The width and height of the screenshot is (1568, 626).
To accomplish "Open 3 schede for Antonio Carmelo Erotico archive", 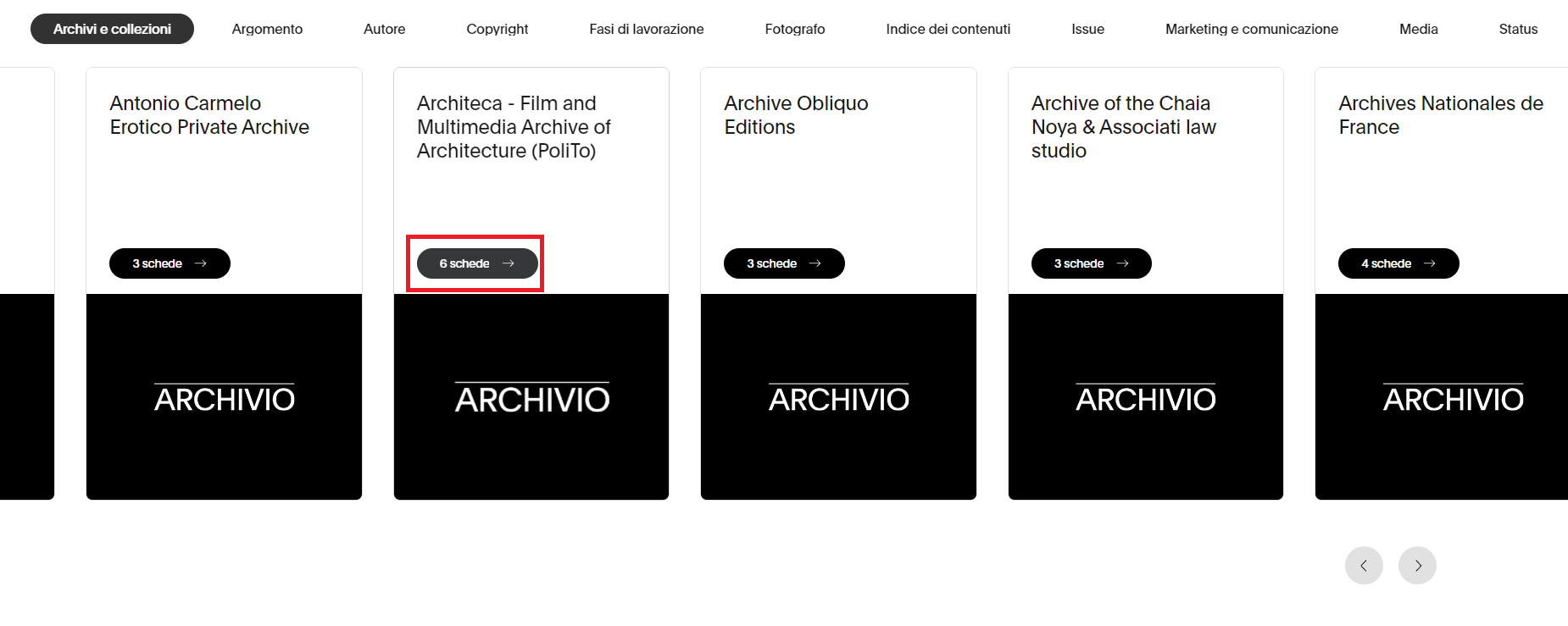I will tap(170, 263).
